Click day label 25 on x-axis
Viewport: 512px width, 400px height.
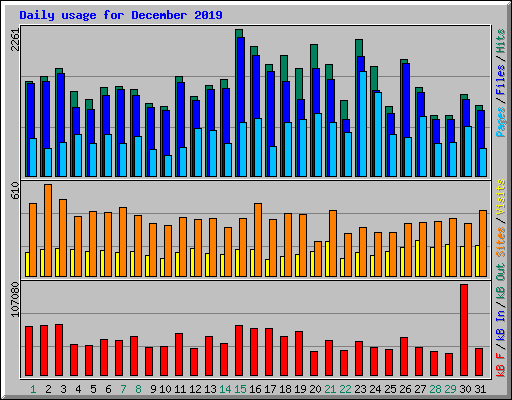[390, 389]
